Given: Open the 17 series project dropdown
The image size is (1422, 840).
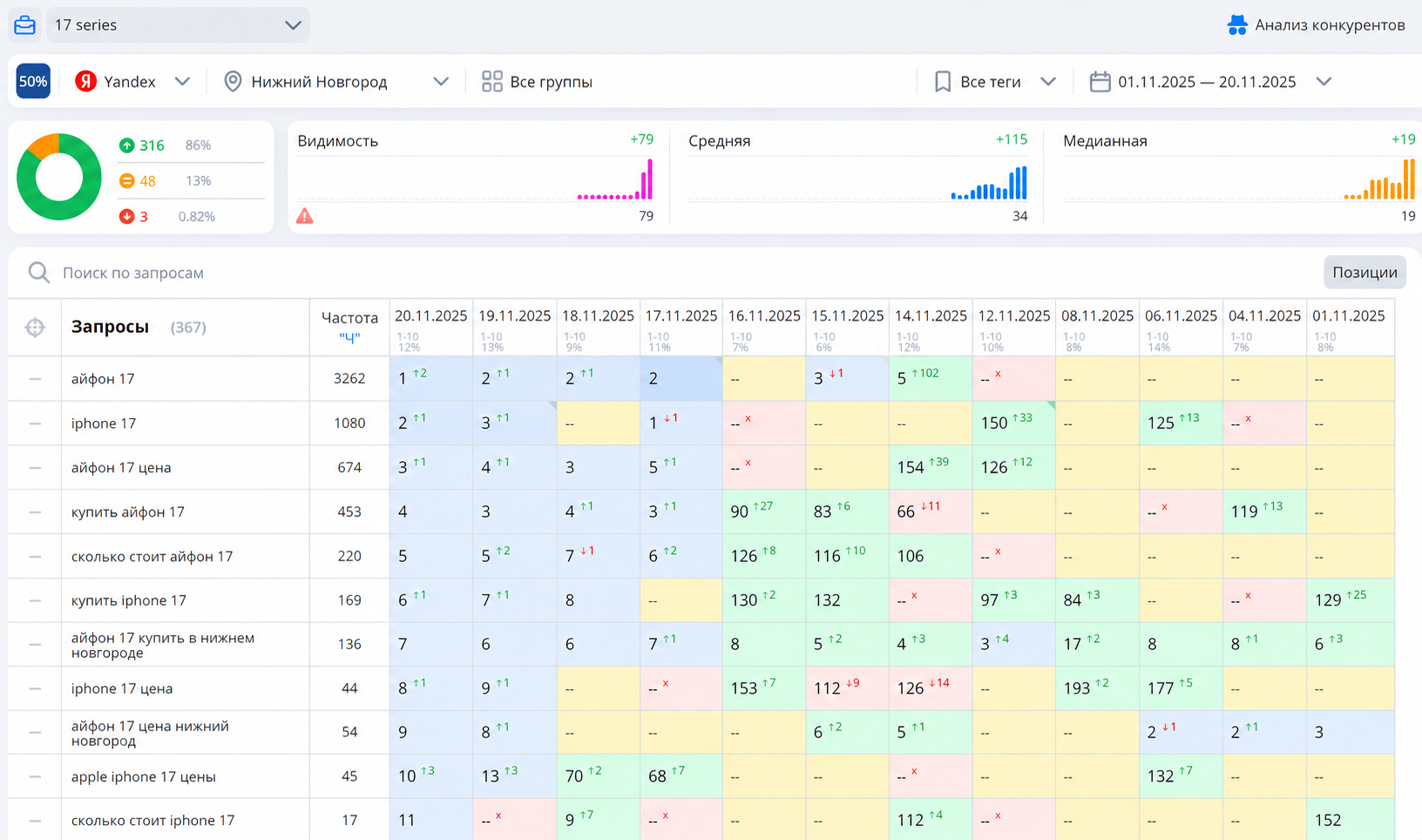Looking at the screenshot, I should [178, 25].
